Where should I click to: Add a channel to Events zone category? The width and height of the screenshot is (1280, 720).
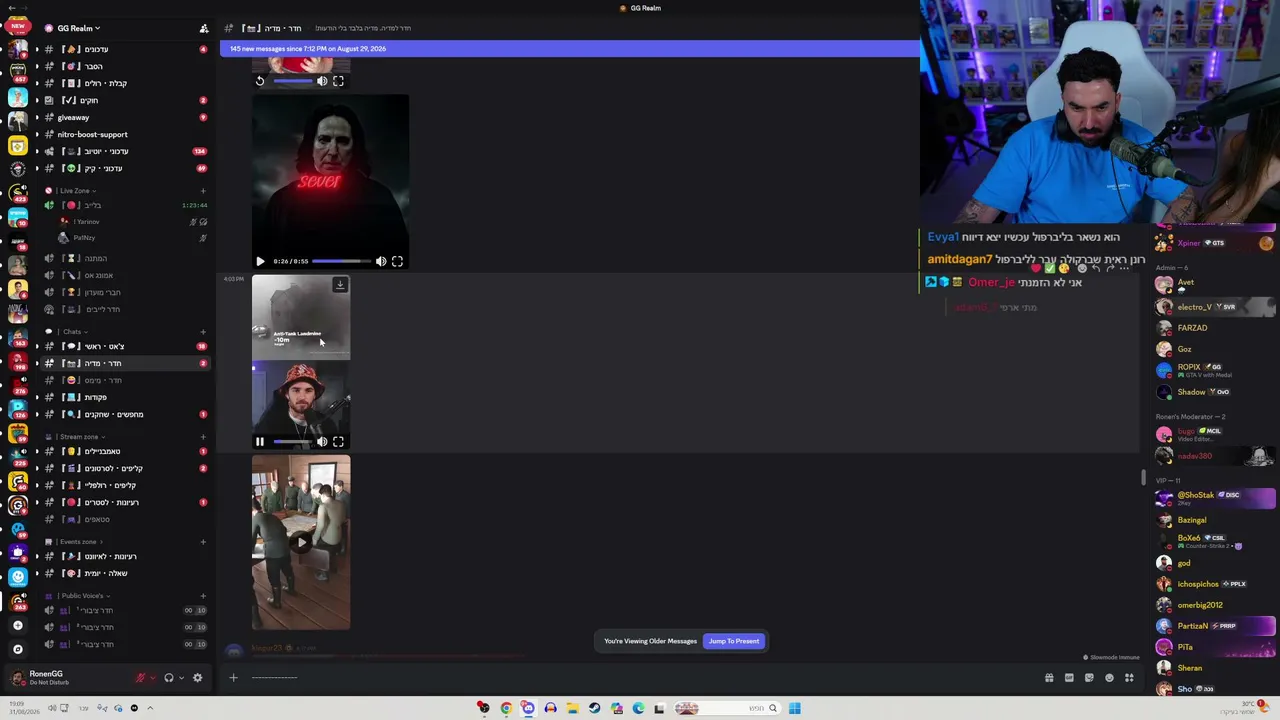tap(203, 542)
